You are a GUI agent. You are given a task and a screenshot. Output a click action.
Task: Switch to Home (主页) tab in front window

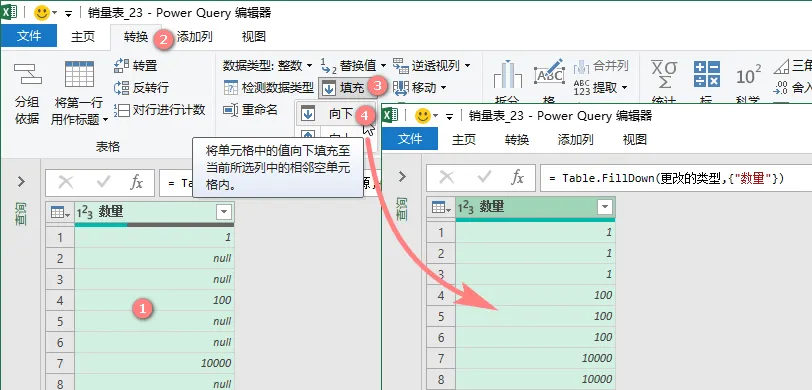tap(463, 139)
